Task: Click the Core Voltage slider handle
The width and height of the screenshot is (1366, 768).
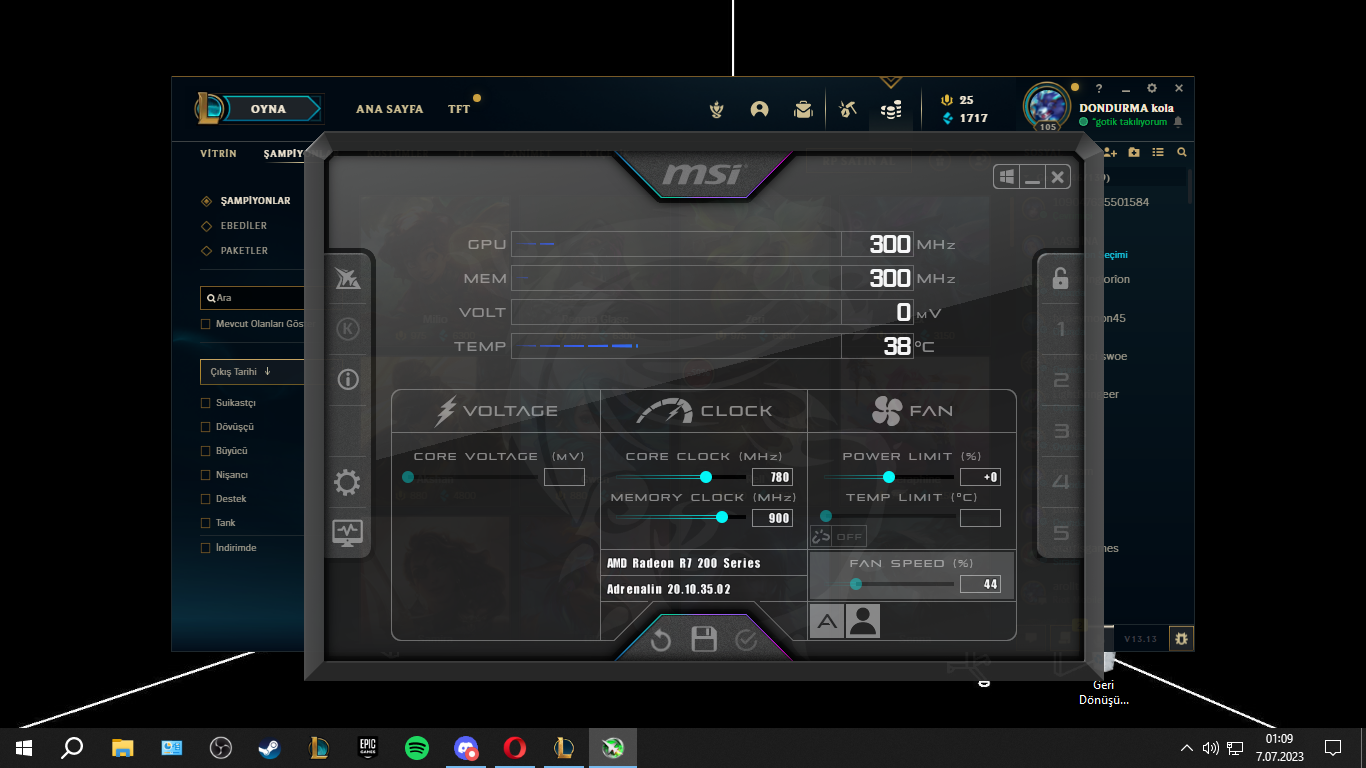Action: coord(408,477)
